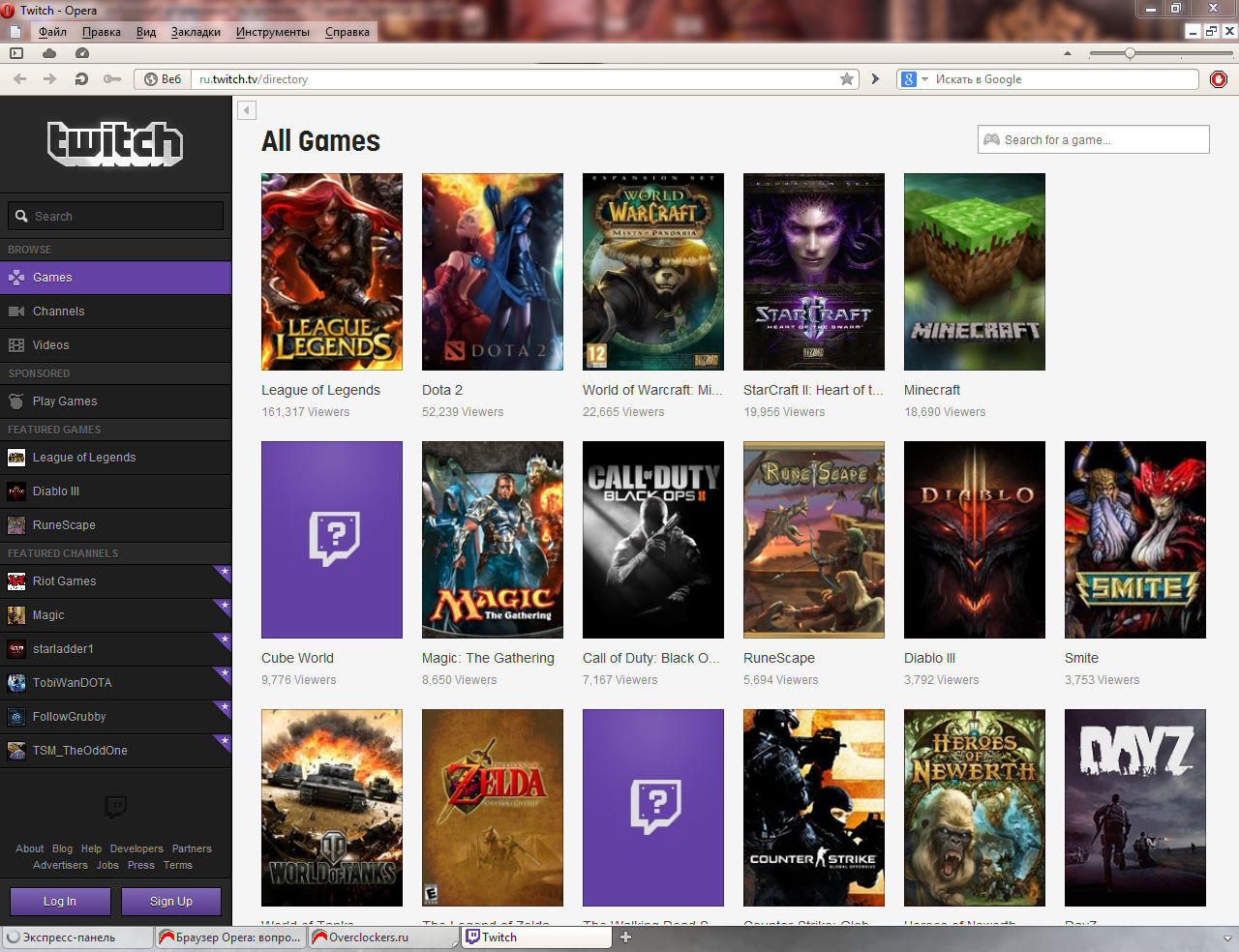Image resolution: width=1239 pixels, height=952 pixels.
Task: Reload the page with the refresh icon
Action: 81,79
